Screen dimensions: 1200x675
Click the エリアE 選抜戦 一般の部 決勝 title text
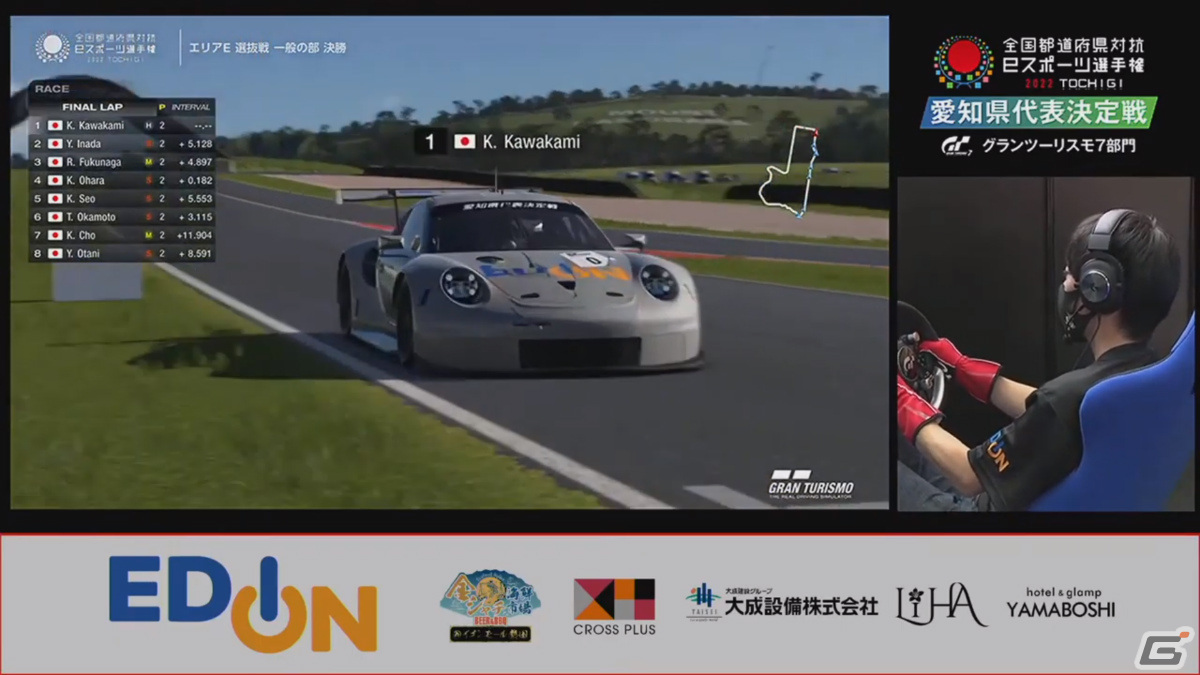click(268, 48)
